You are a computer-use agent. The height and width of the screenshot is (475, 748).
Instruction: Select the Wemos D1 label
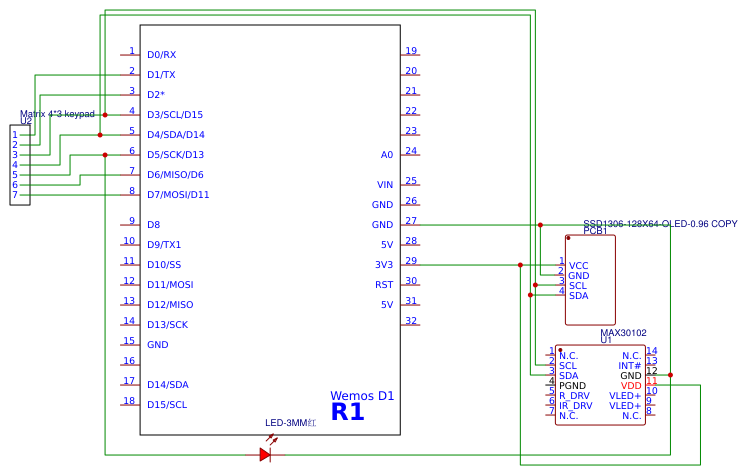(x=362, y=396)
